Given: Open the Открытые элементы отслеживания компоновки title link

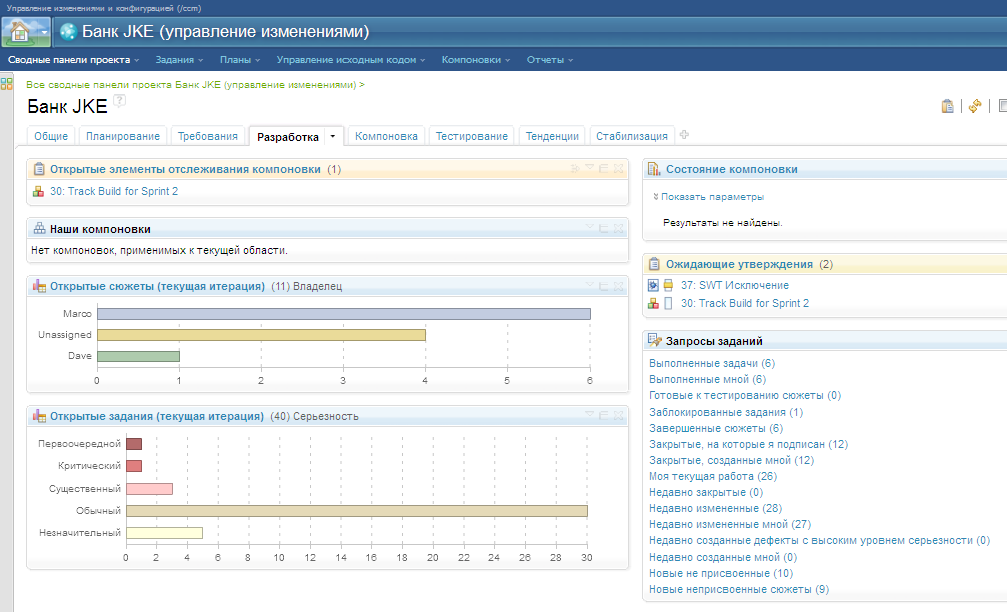Looking at the screenshot, I should point(185,169).
